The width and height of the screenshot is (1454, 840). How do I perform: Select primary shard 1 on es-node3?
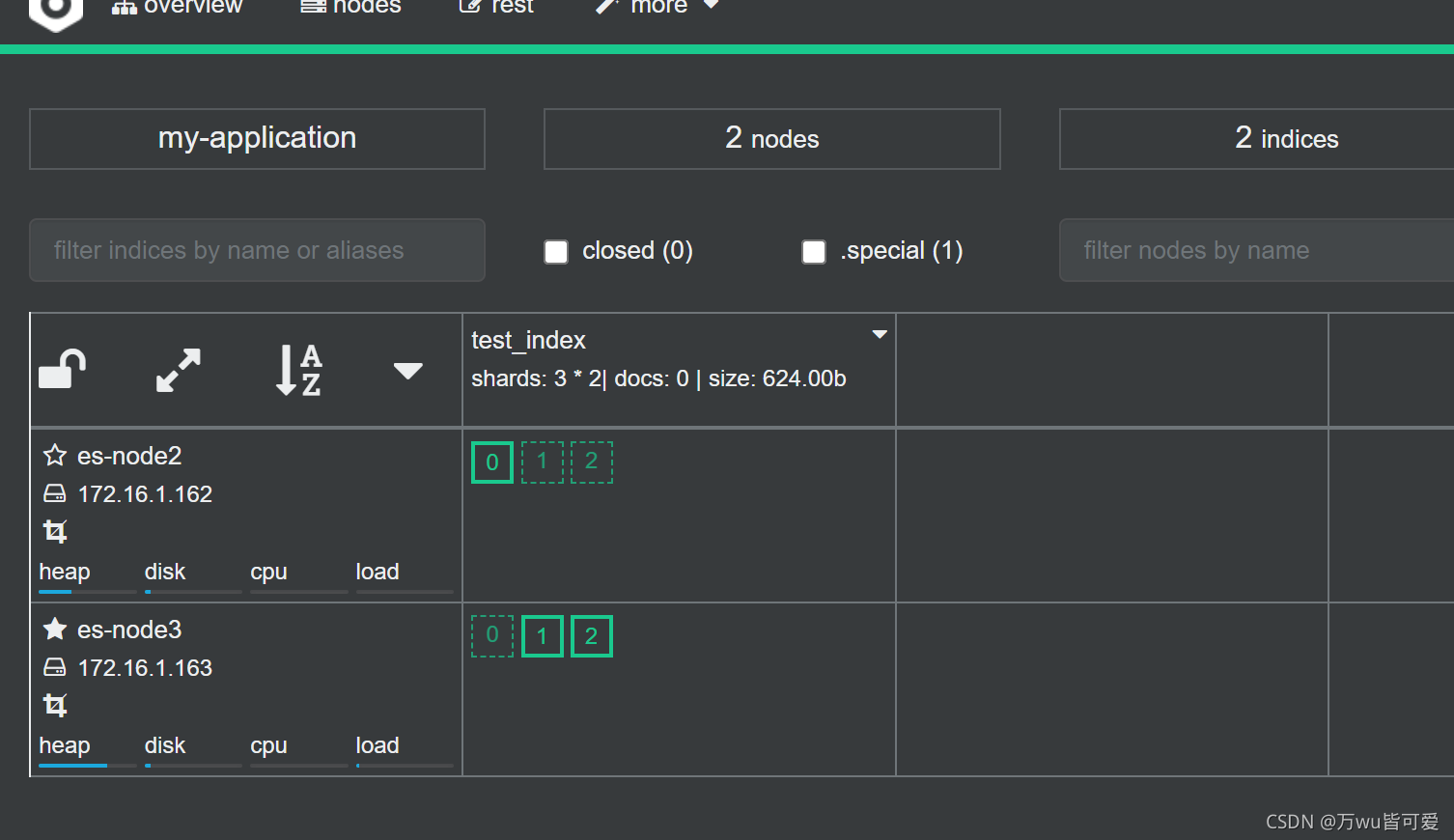(542, 636)
